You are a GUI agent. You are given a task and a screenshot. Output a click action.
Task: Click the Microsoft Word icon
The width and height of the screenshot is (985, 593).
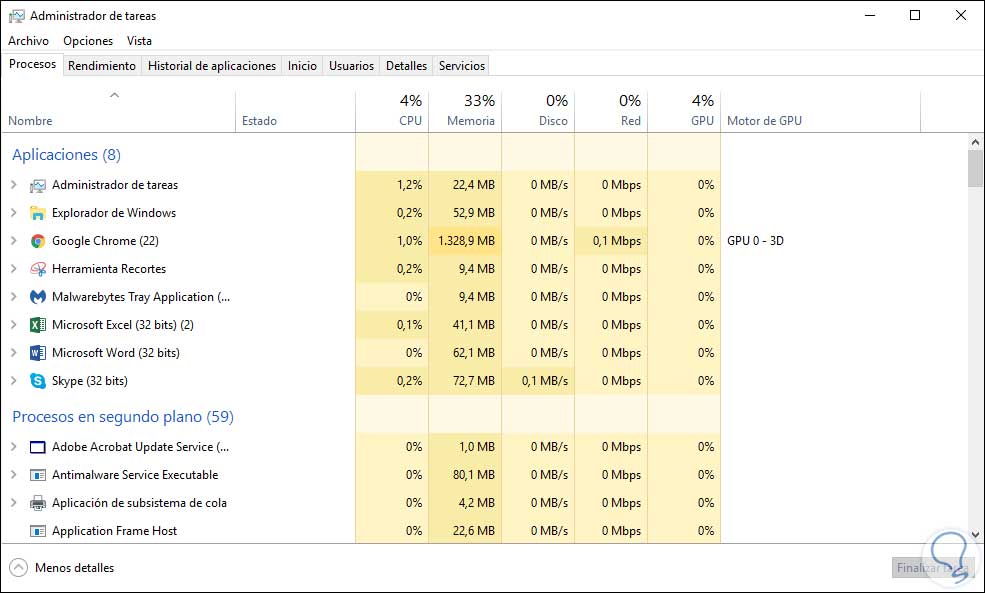coord(38,353)
